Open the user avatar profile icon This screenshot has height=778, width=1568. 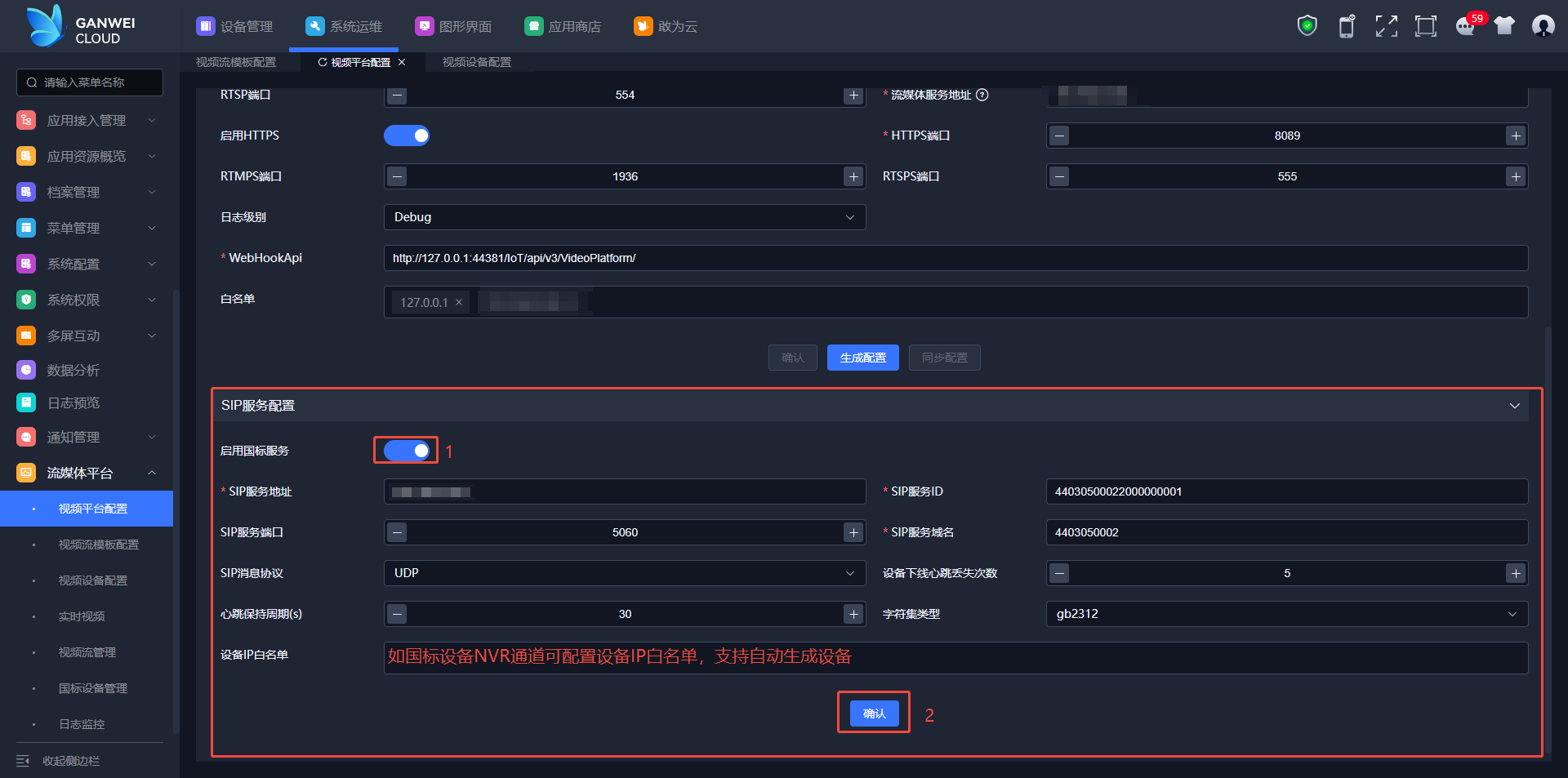[x=1543, y=26]
